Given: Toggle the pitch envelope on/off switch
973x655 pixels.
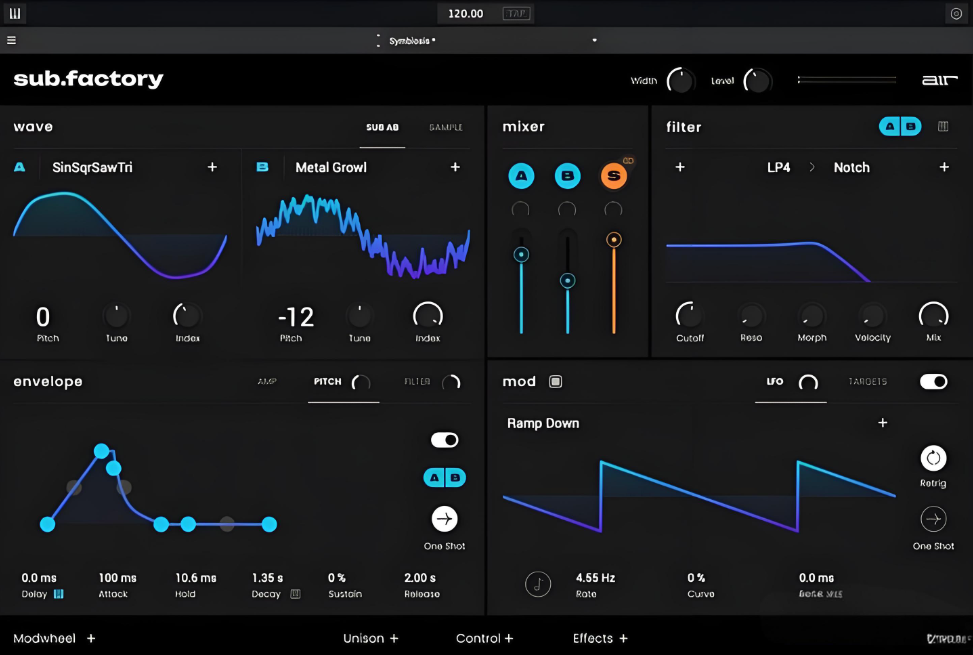Looking at the screenshot, I should pos(444,440).
